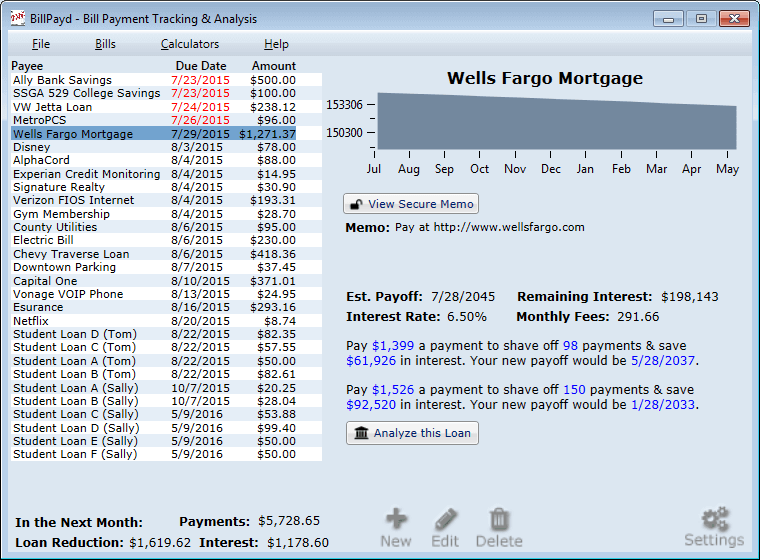The width and height of the screenshot is (760, 560).
Task: Click the $1,619.62 loan reduction value
Action: pyautogui.click(x=160, y=543)
